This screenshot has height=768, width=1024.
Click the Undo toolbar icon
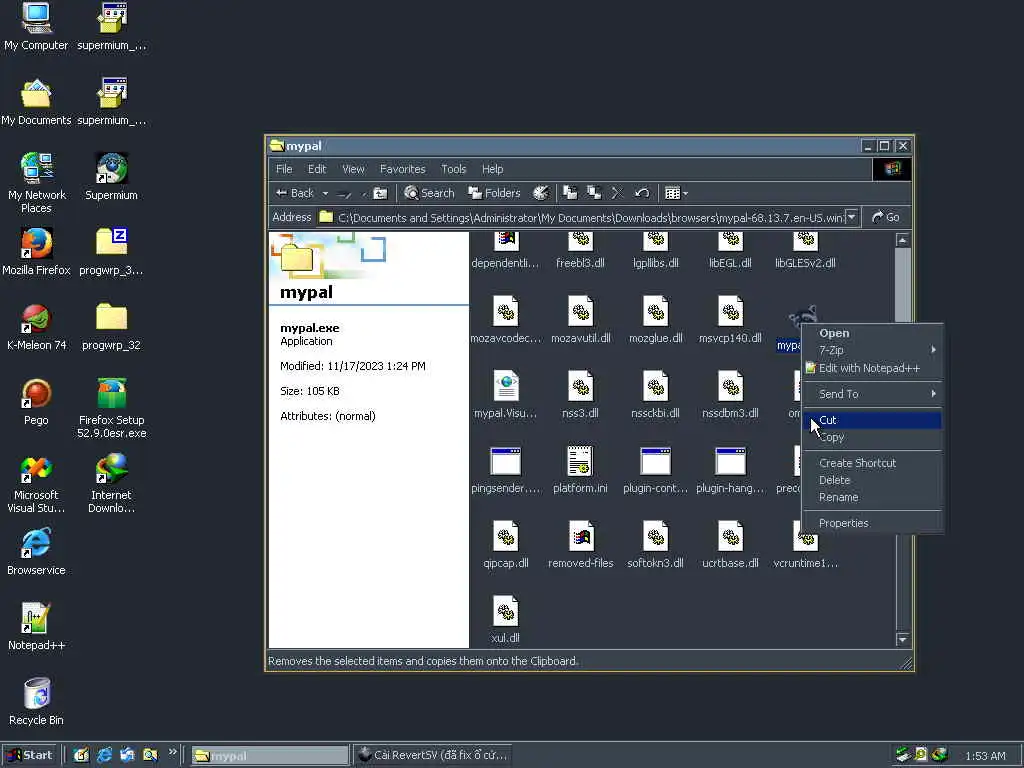642,193
